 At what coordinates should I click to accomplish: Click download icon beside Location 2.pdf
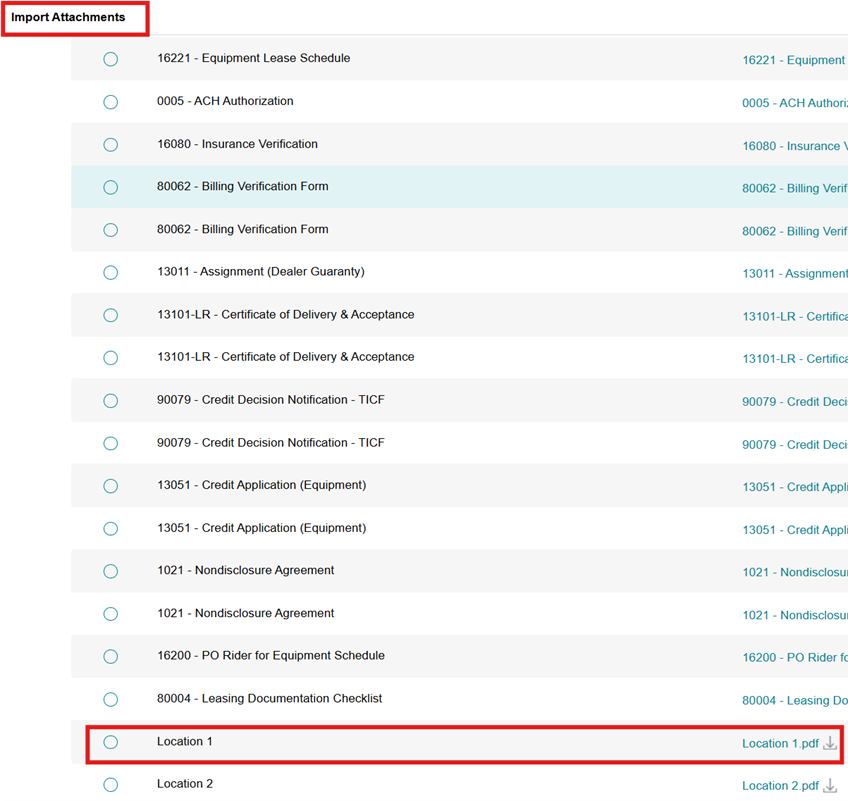click(x=829, y=786)
